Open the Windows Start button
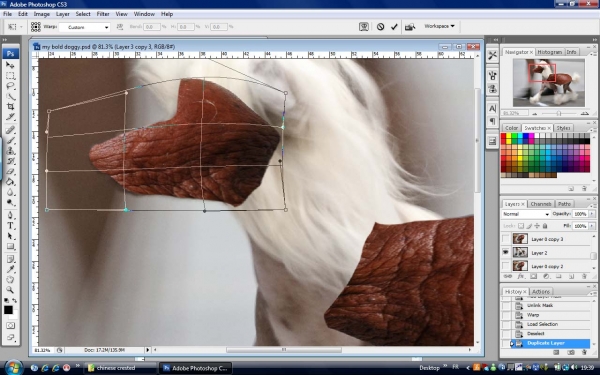The width and height of the screenshot is (600, 375). (13, 368)
